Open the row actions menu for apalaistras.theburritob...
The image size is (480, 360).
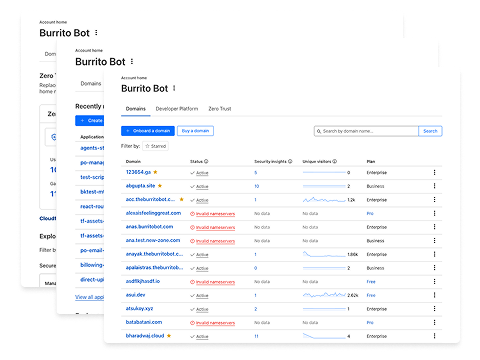point(434,268)
